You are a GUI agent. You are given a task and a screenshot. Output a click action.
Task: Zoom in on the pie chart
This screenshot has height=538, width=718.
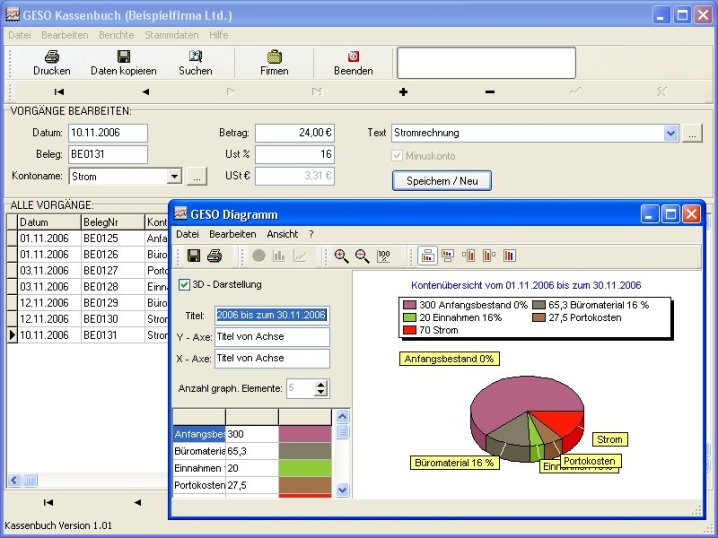click(342, 256)
